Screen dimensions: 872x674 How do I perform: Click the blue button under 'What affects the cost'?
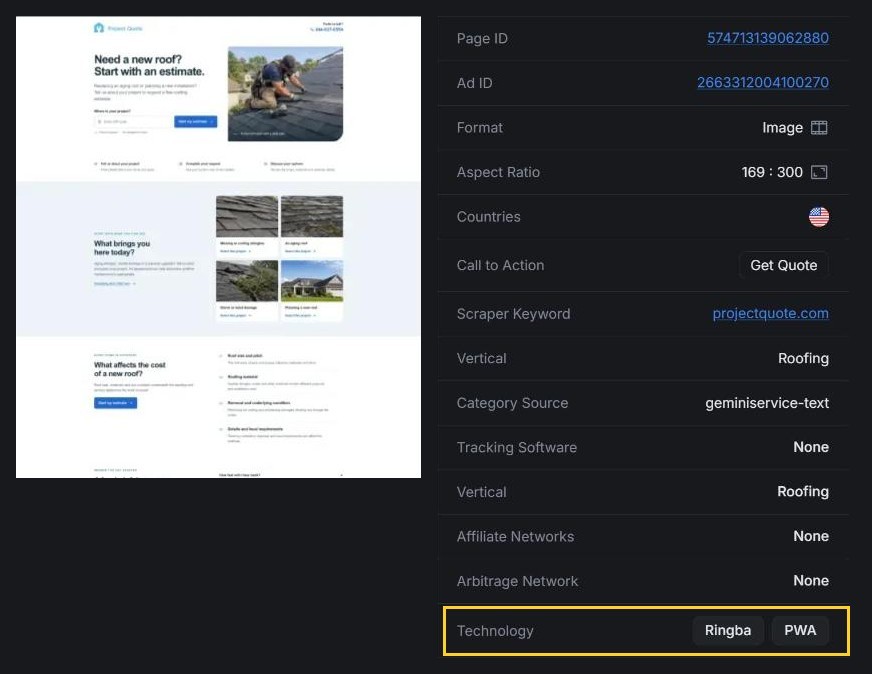(x=115, y=403)
